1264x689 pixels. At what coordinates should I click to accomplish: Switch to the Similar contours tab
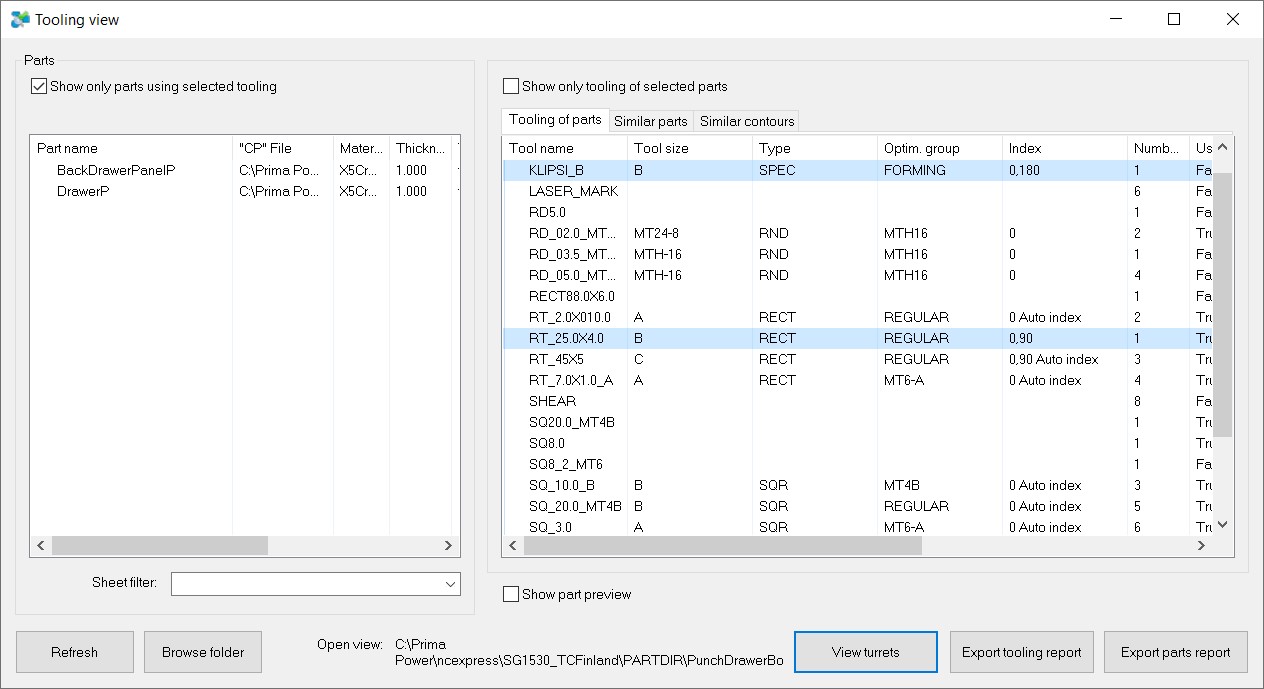click(x=746, y=121)
